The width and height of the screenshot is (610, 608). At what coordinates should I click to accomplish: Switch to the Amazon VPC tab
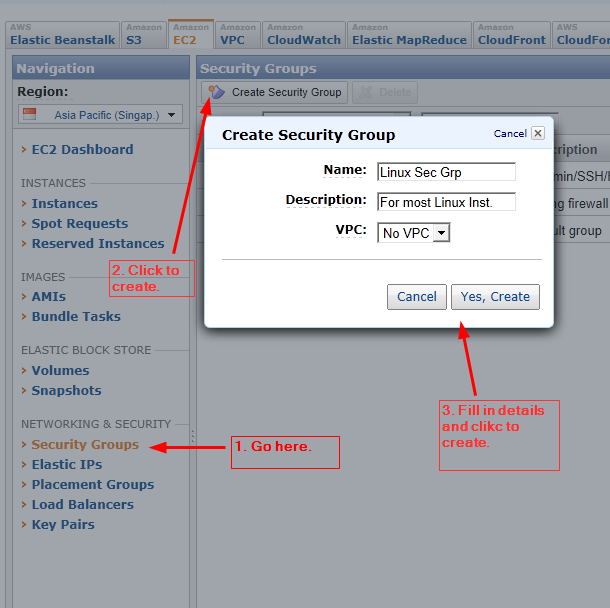[238, 35]
